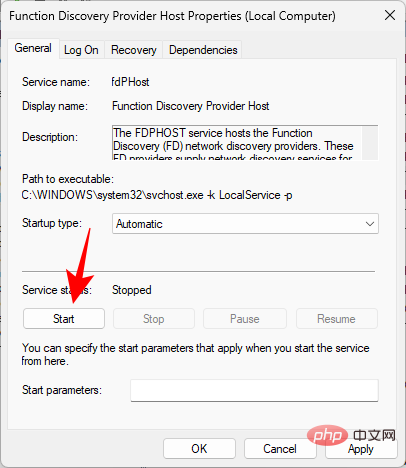Click the red php logo watermark
Viewport: 406px width, 468px height.
[x=328, y=435]
